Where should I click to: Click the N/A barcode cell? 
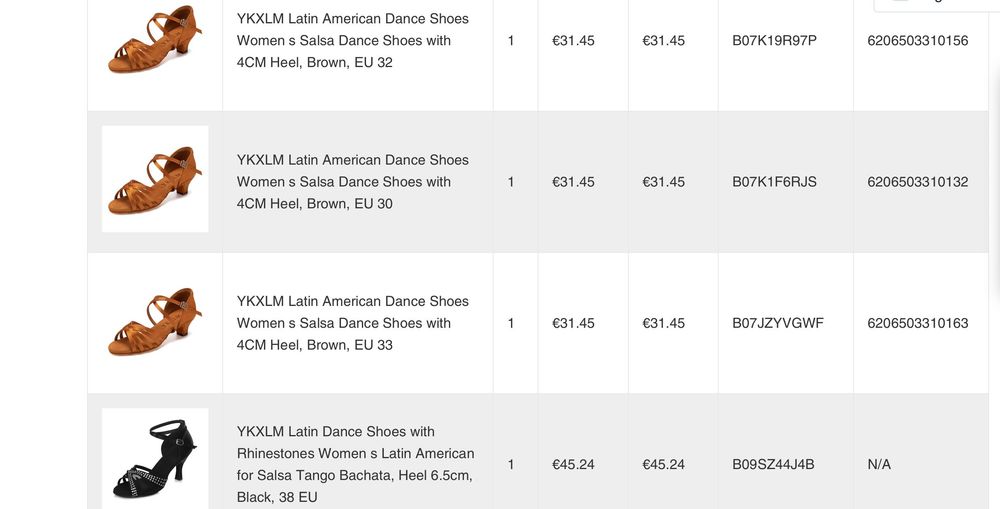(x=879, y=464)
